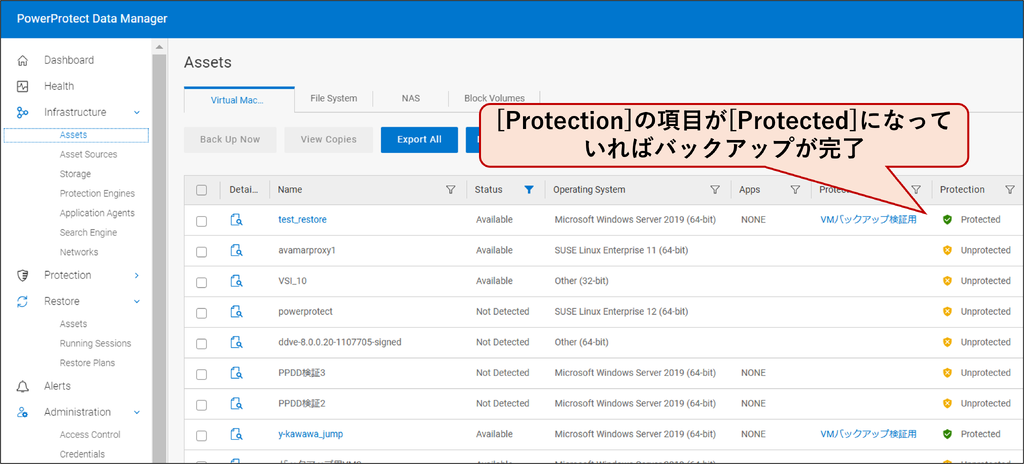Viewport: 1024px width, 464px height.
Task: Click the Infrastructure nodes icon
Action: coord(23,112)
